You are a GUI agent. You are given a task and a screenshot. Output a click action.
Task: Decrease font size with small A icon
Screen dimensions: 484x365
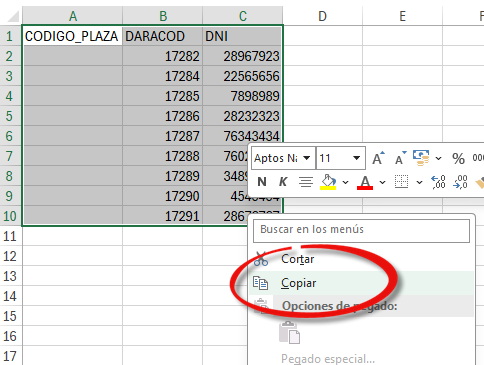tap(400, 158)
